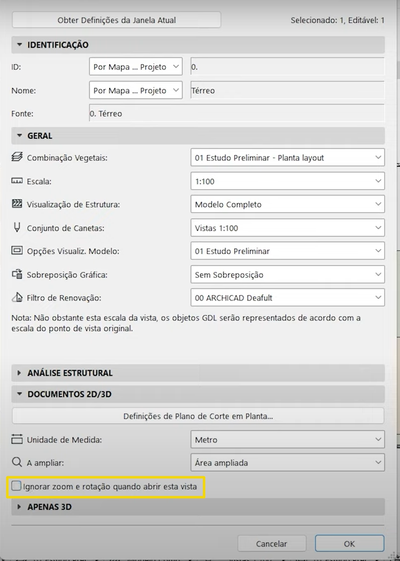Viewport: 400px width, 561px height.
Task: Click the Sobreposição Gráfica icon
Action: [x=17, y=274]
